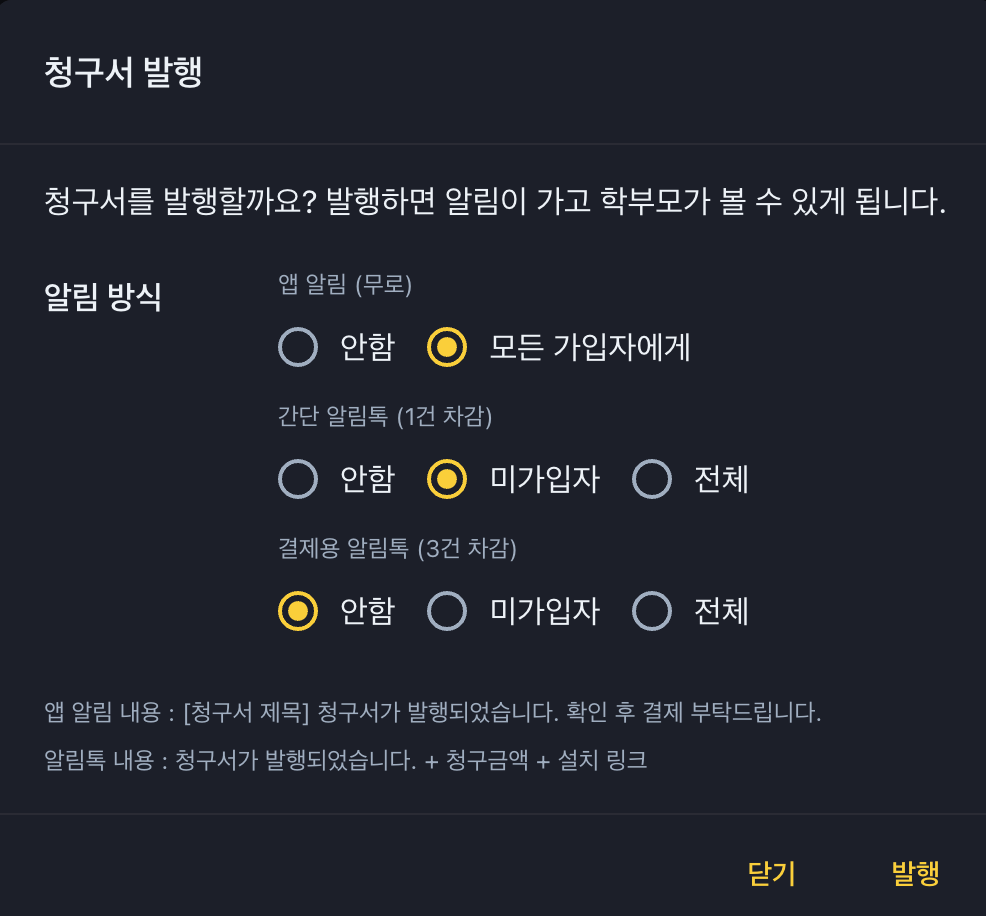Click the 앱 알림 내용 description line
Screen dimensions: 986x916
tap(432, 714)
